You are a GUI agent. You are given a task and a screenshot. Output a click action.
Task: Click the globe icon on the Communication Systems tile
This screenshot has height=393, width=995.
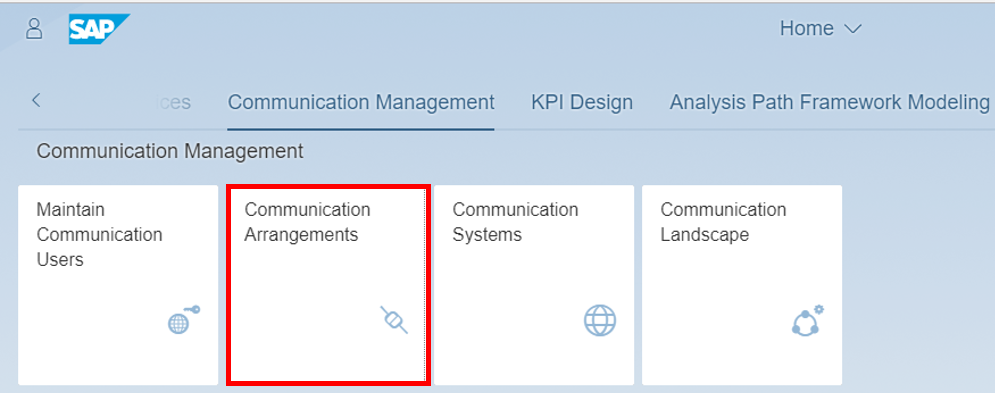[x=600, y=321]
